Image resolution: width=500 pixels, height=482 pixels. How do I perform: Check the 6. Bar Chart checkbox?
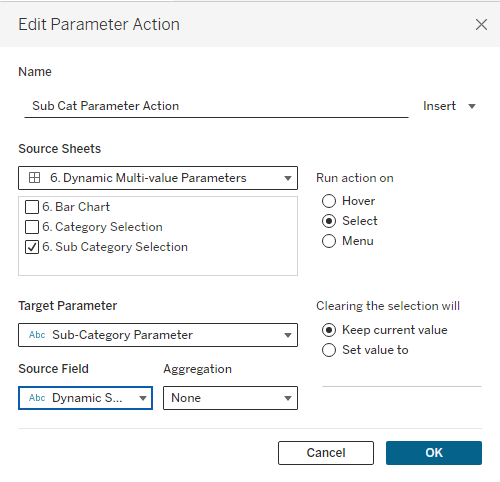[32, 207]
